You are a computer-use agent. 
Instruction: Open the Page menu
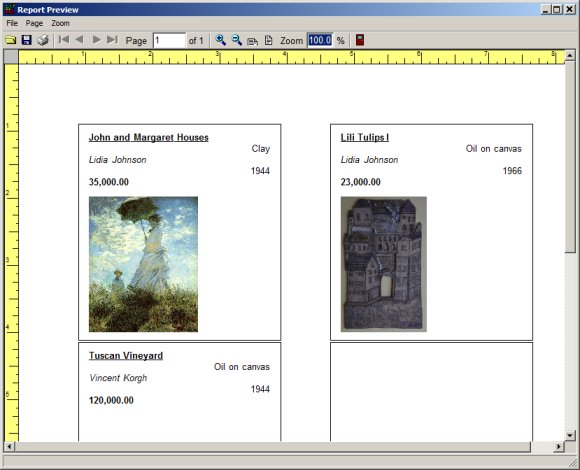click(x=34, y=23)
